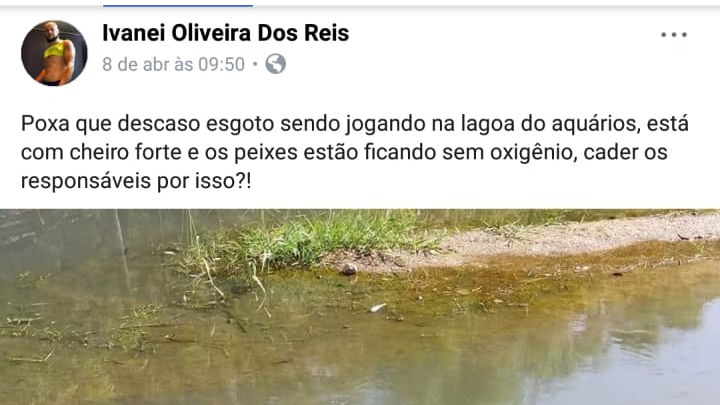720x405 pixels.
Task: Click the word oxigênio in post text
Action: point(533,153)
